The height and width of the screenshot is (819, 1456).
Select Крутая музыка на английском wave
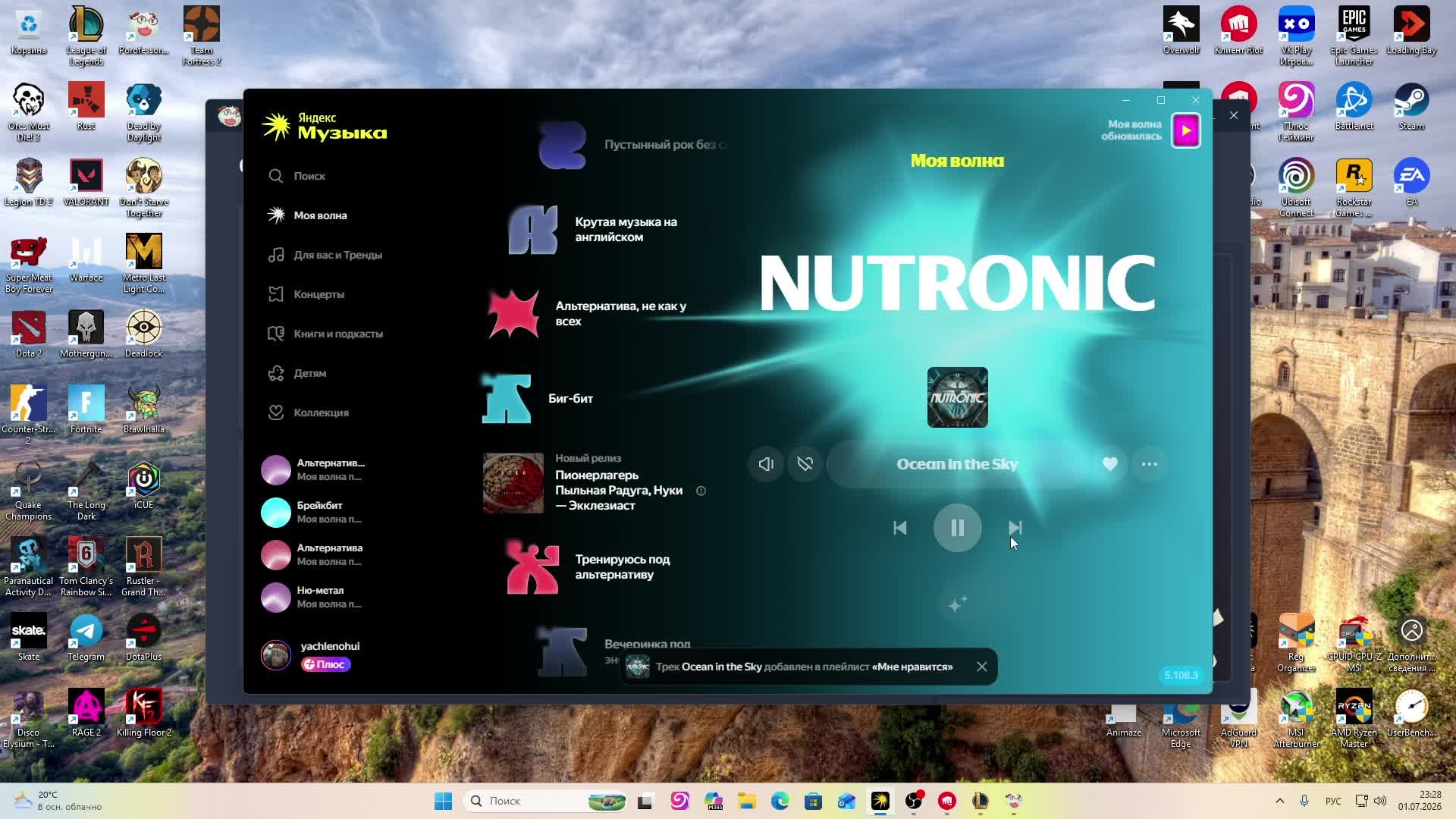594,230
